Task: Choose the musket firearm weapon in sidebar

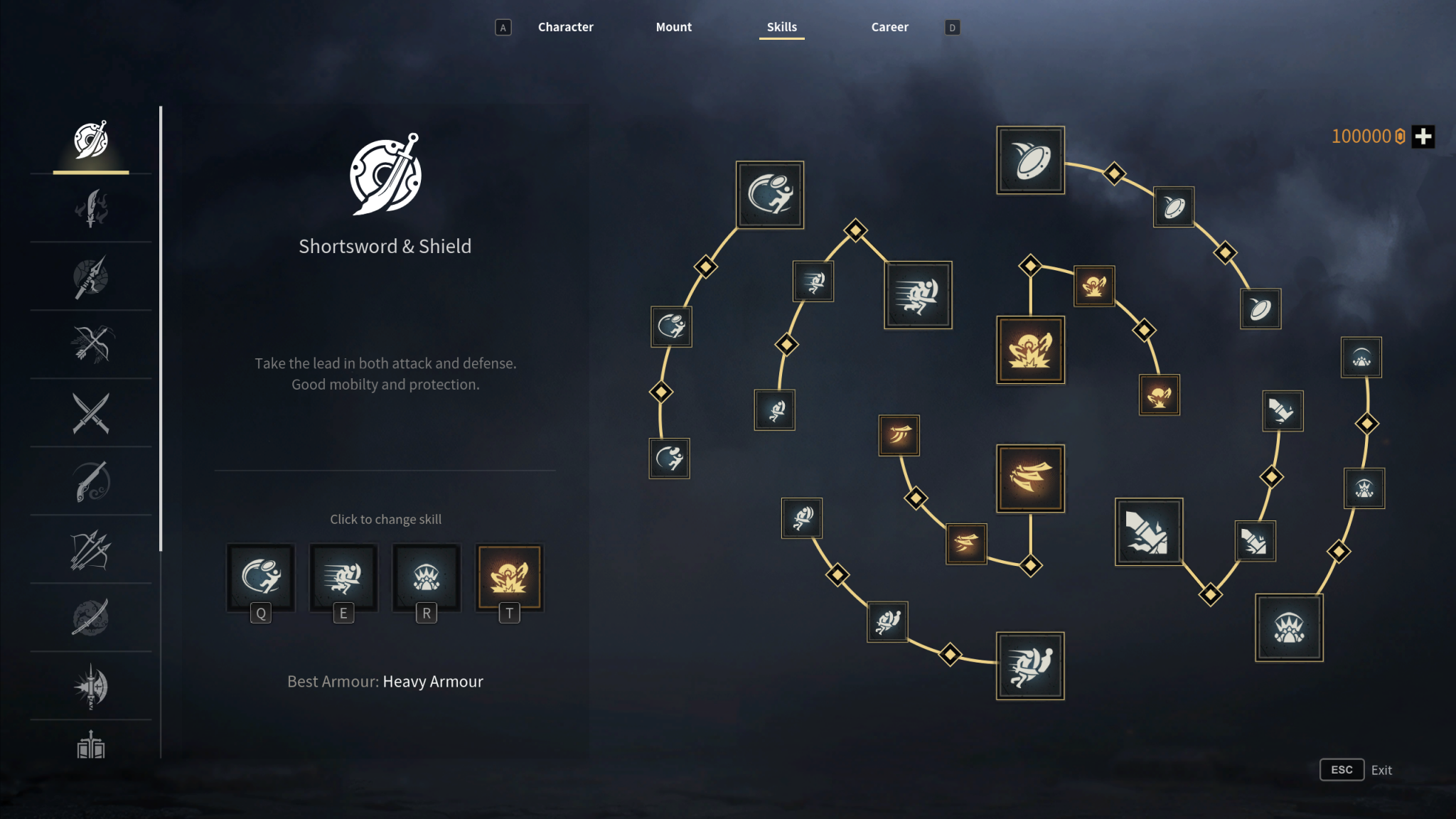Action: [91, 481]
